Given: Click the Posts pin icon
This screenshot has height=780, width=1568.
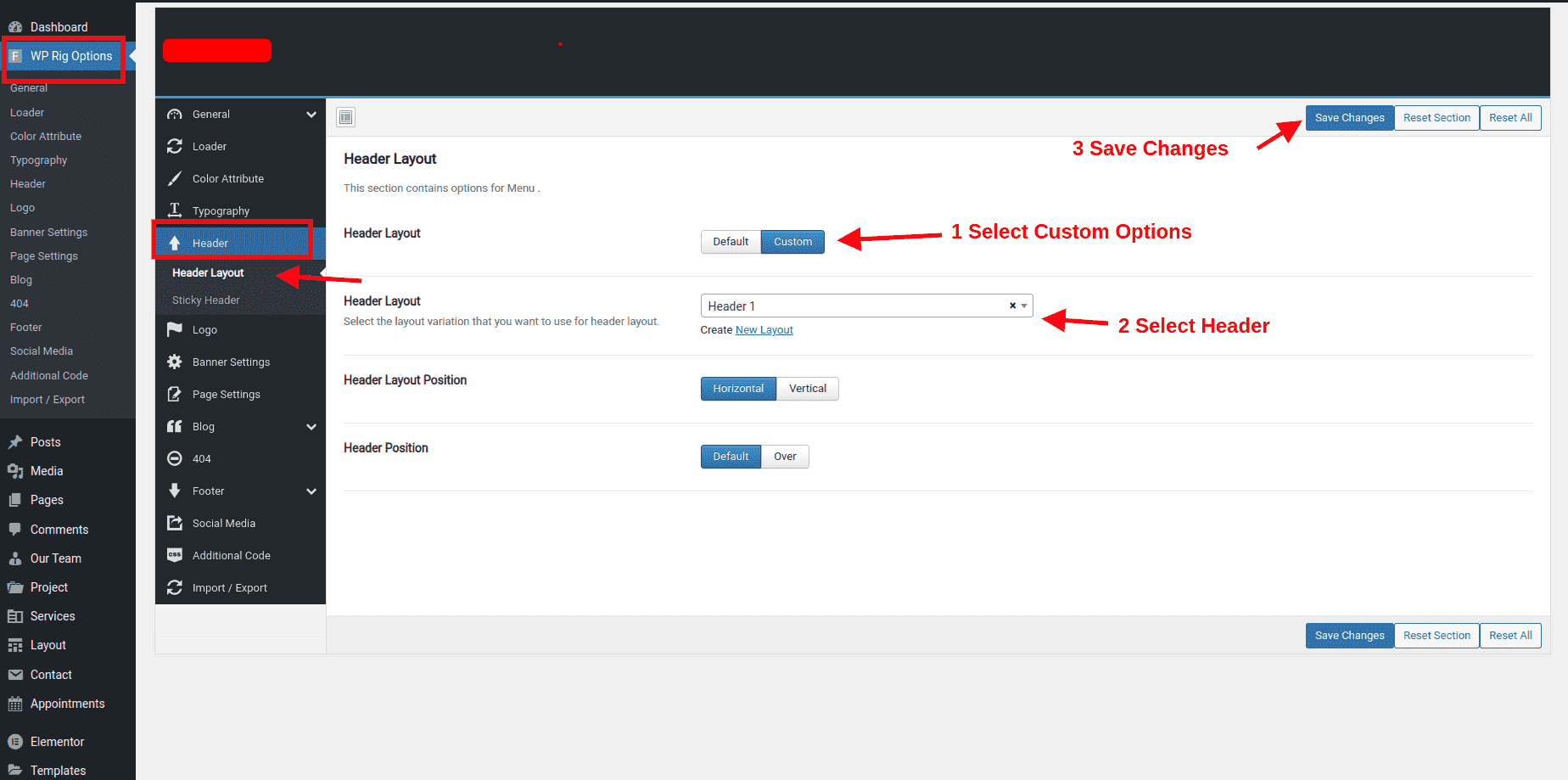Looking at the screenshot, I should tap(15, 442).
